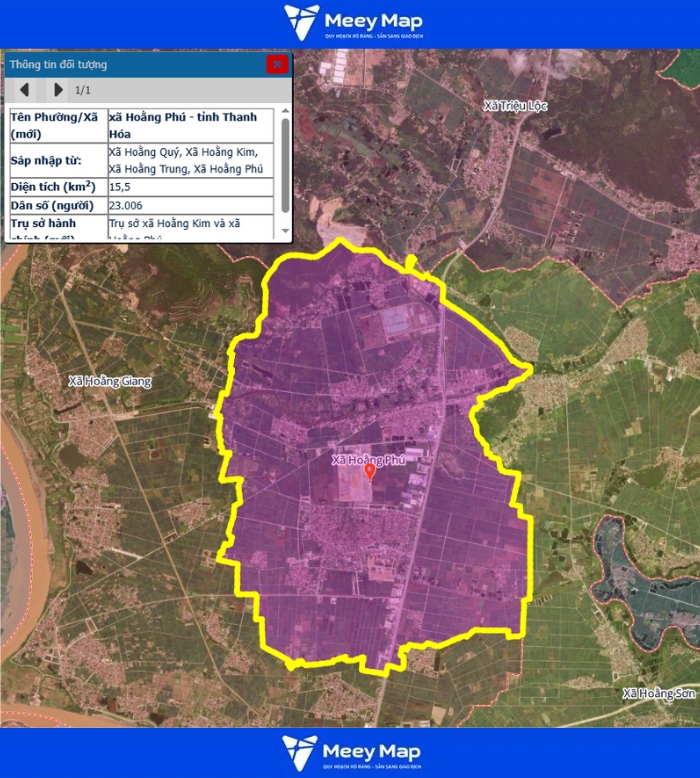Click the Meey Map logo in top banner
Image resolution: width=700 pixels, height=778 pixels.
click(x=352, y=23)
